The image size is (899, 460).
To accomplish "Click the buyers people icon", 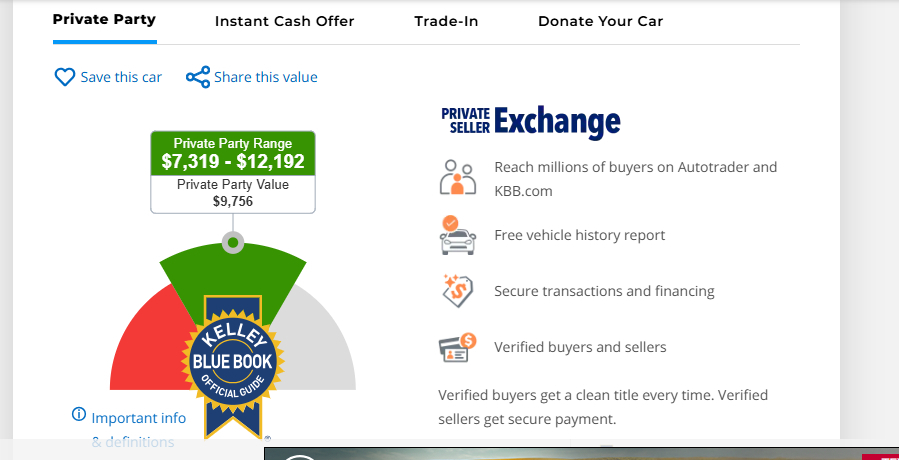I will (x=458, y=178).
